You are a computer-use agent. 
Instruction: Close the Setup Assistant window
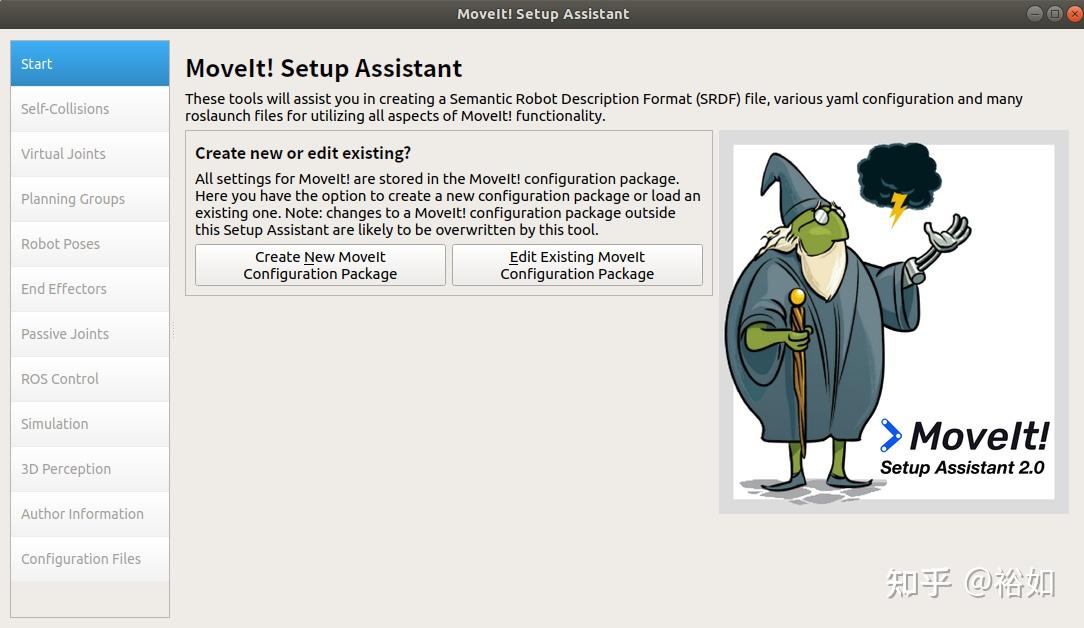coord(1075,14)
